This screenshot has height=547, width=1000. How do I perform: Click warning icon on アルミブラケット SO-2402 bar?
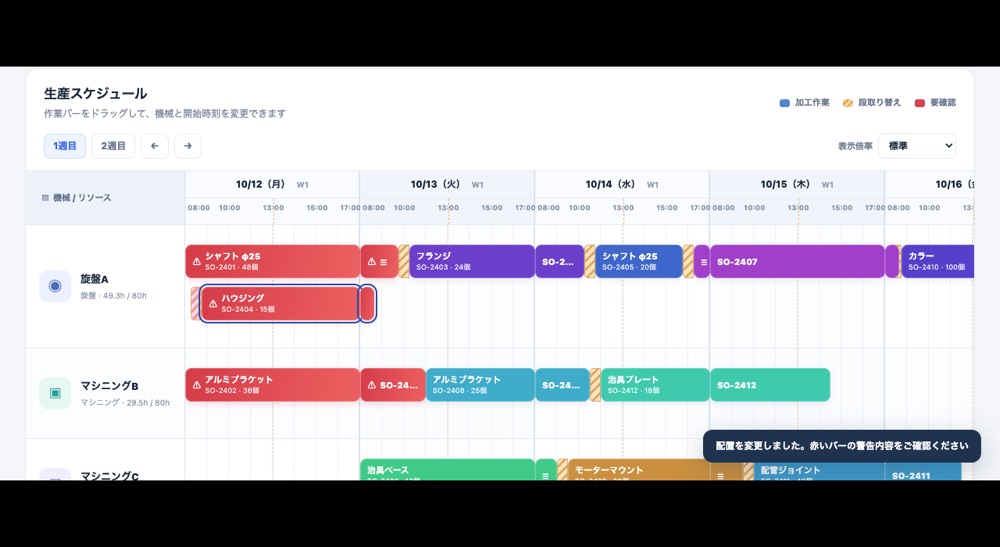[x=196, y=385]
